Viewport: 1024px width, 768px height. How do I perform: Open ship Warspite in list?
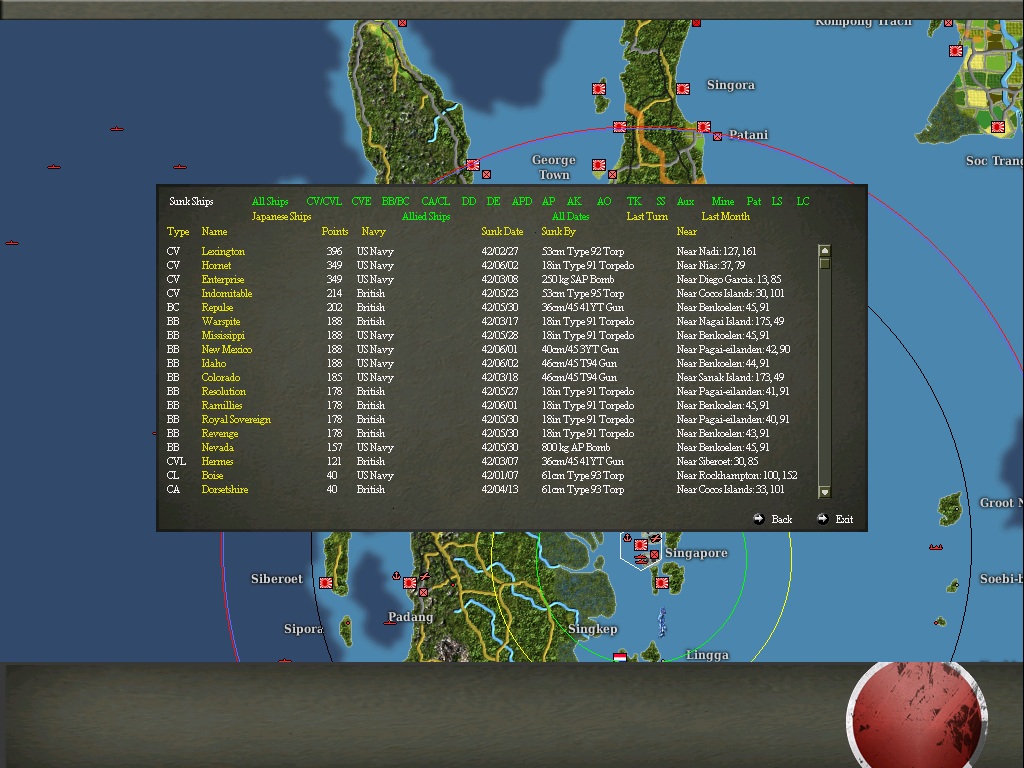click(x=221, y=321)
